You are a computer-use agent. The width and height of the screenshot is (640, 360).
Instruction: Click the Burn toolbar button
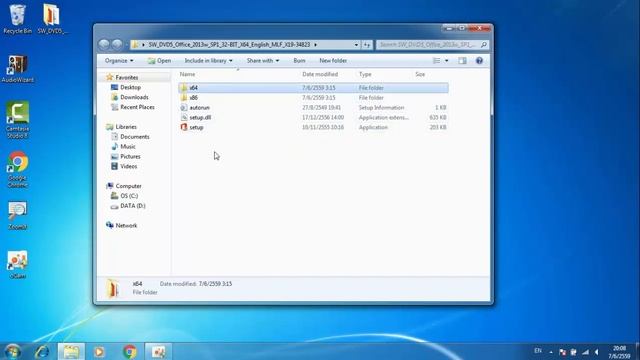[299, 60]
